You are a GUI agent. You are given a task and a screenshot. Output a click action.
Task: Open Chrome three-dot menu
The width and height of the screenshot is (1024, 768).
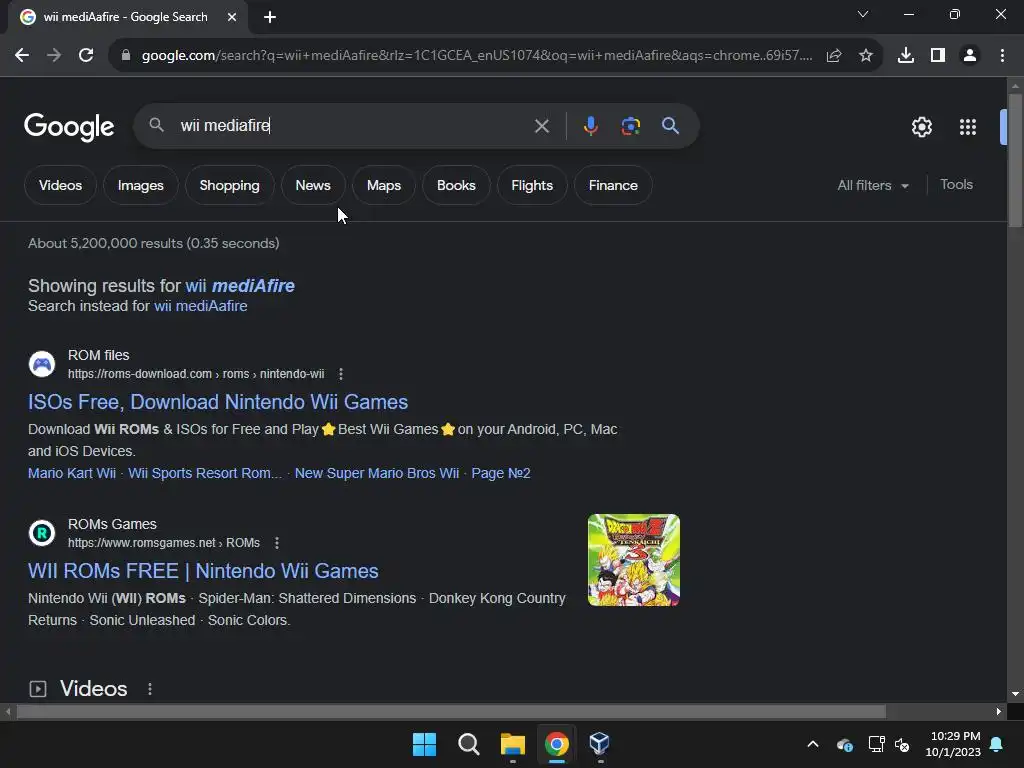coord(1002,56)
